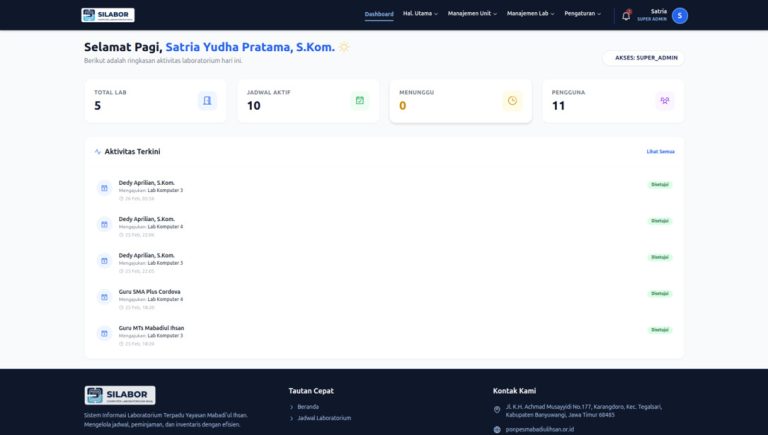Click the Lihat Semua link
The width and height of the screenshot is (768, 435).
(x=660, y=151)
